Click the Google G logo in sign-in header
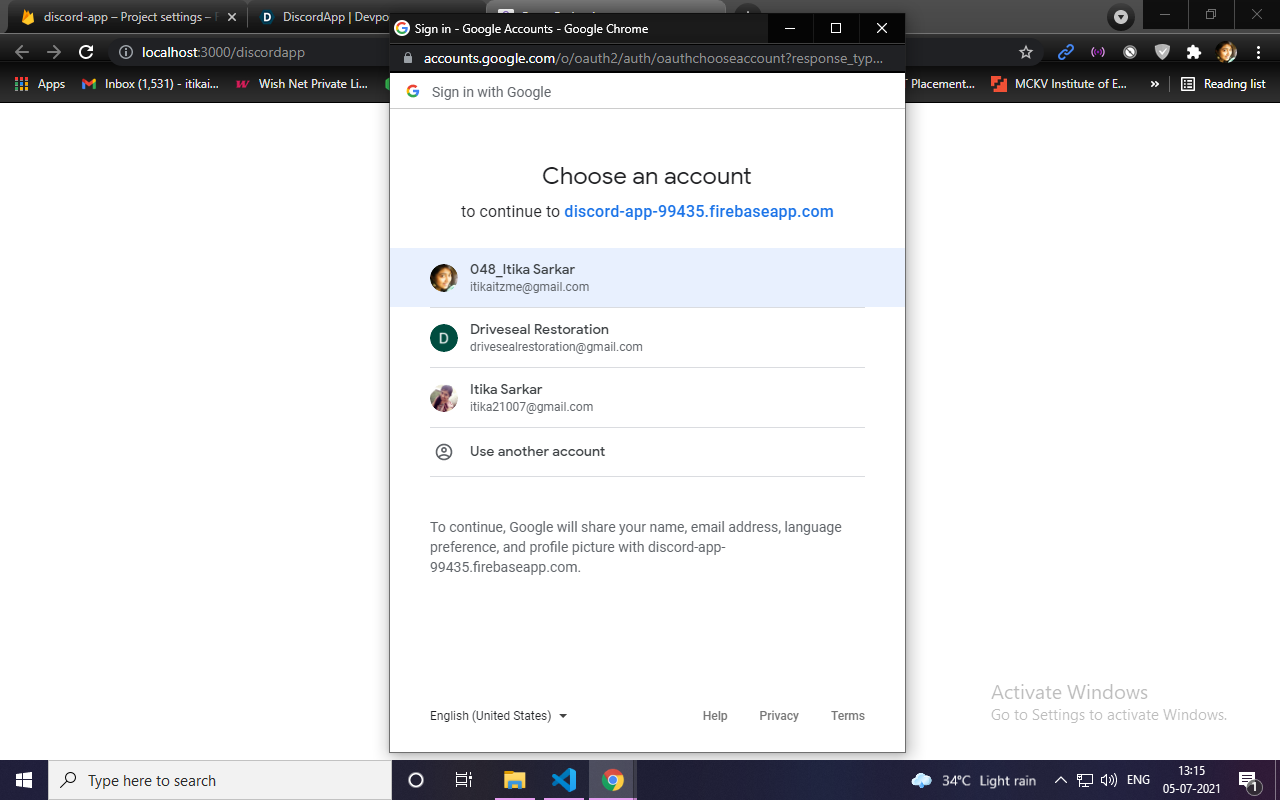Viewport: 1280px width, 800px height. pos(413,91)
